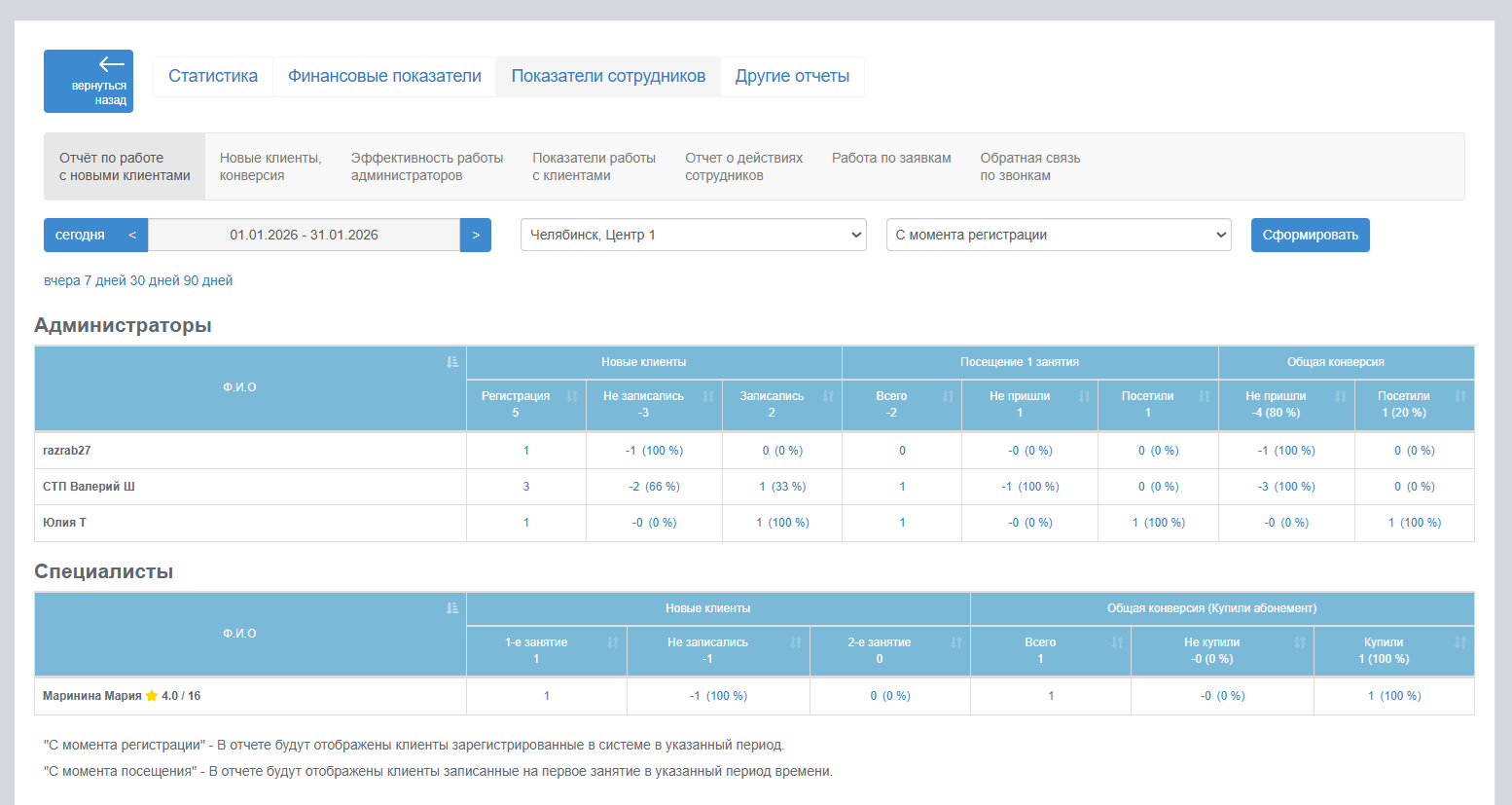1512x805 pixels.
Task: Click administrator name razrab27
Action: pos(67,451)
